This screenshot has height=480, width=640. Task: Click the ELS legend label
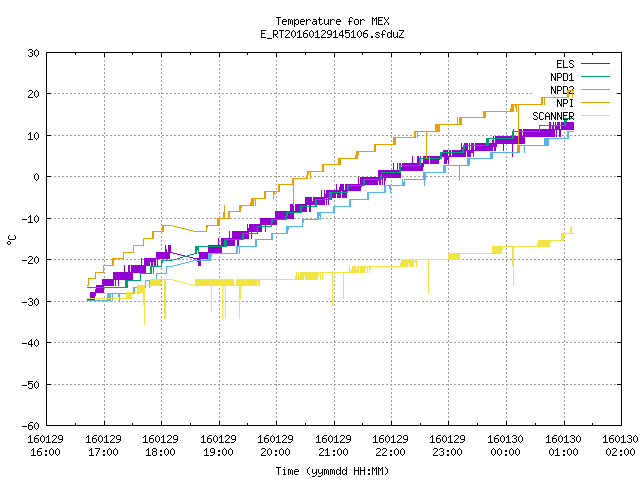click(565, 64)
